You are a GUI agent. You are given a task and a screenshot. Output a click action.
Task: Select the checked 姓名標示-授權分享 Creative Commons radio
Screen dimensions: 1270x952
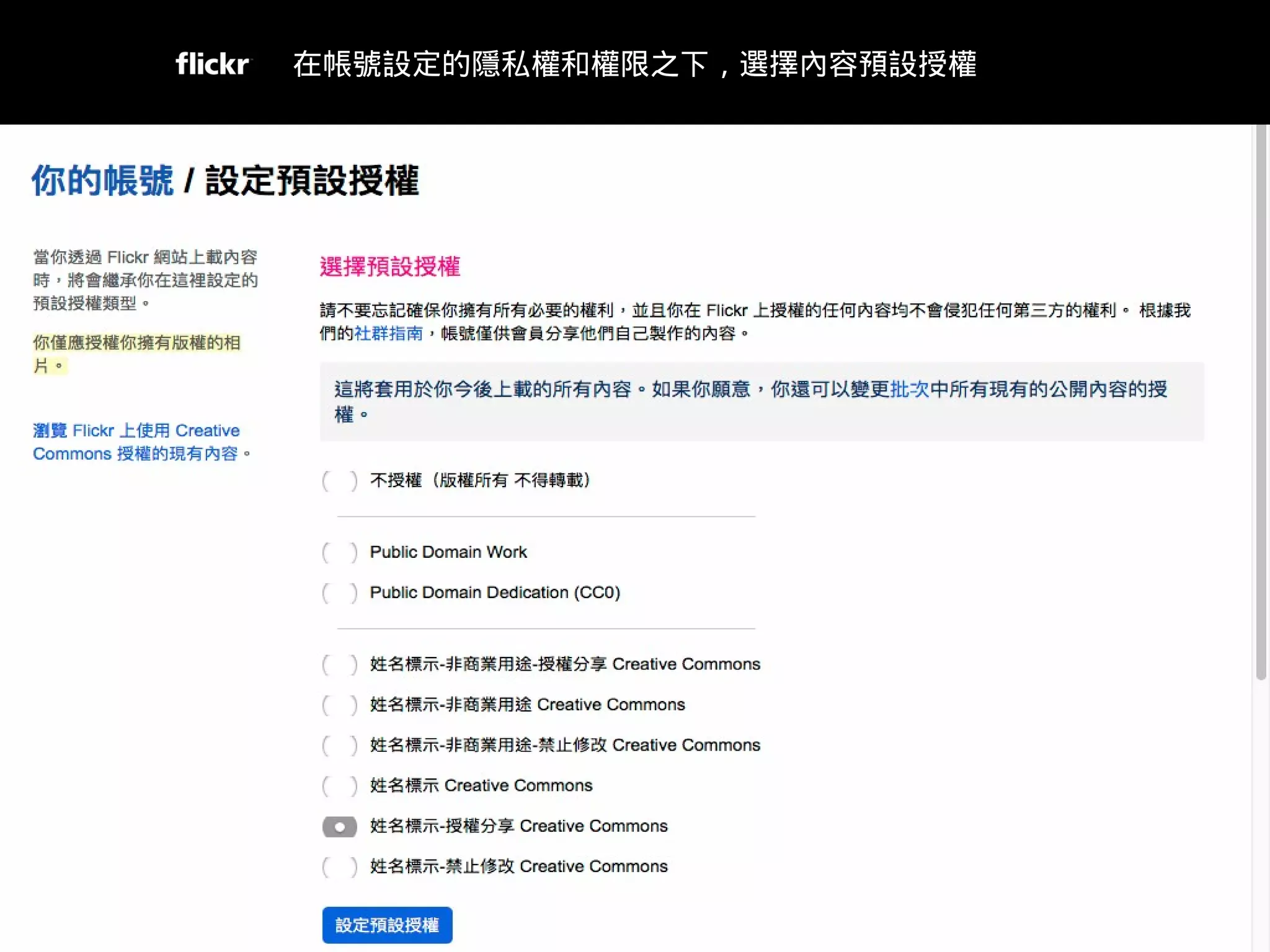(339, 827)
